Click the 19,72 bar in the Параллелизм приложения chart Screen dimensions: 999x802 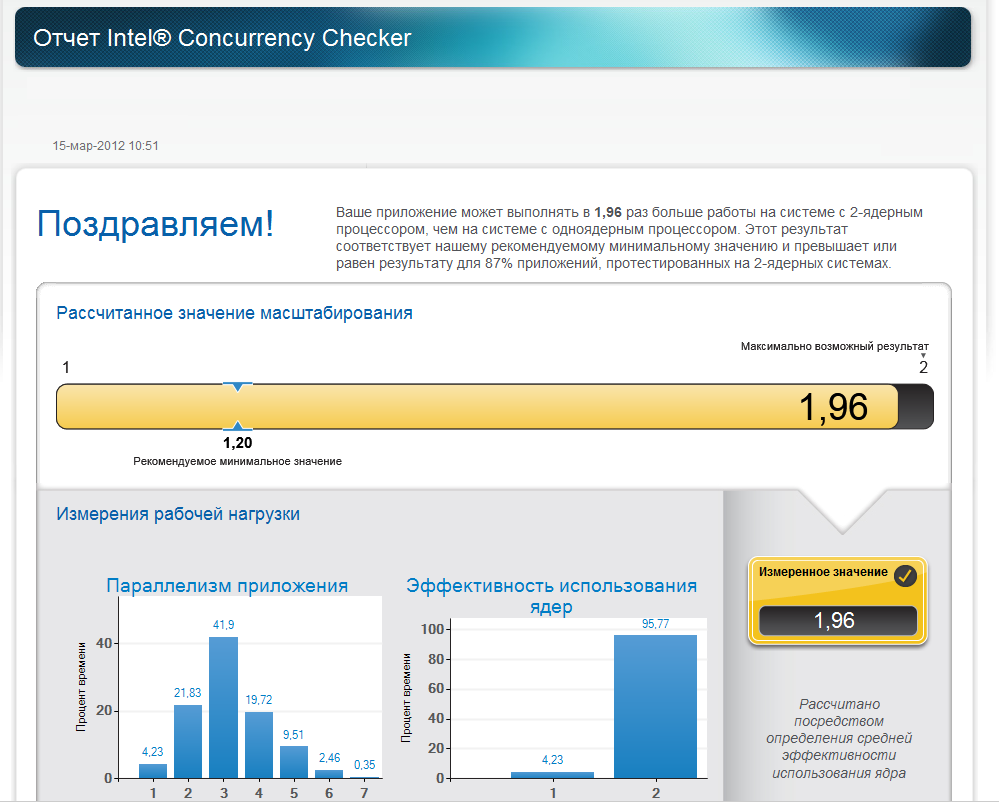pos(259,745)
